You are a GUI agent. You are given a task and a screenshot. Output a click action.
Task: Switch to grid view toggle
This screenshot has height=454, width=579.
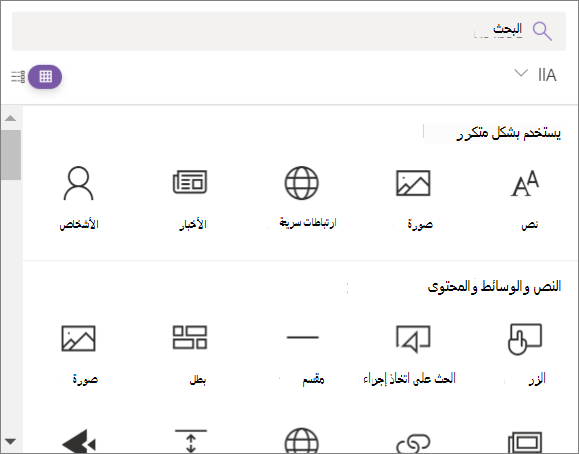pyautogui.click(x=45, y=76)
